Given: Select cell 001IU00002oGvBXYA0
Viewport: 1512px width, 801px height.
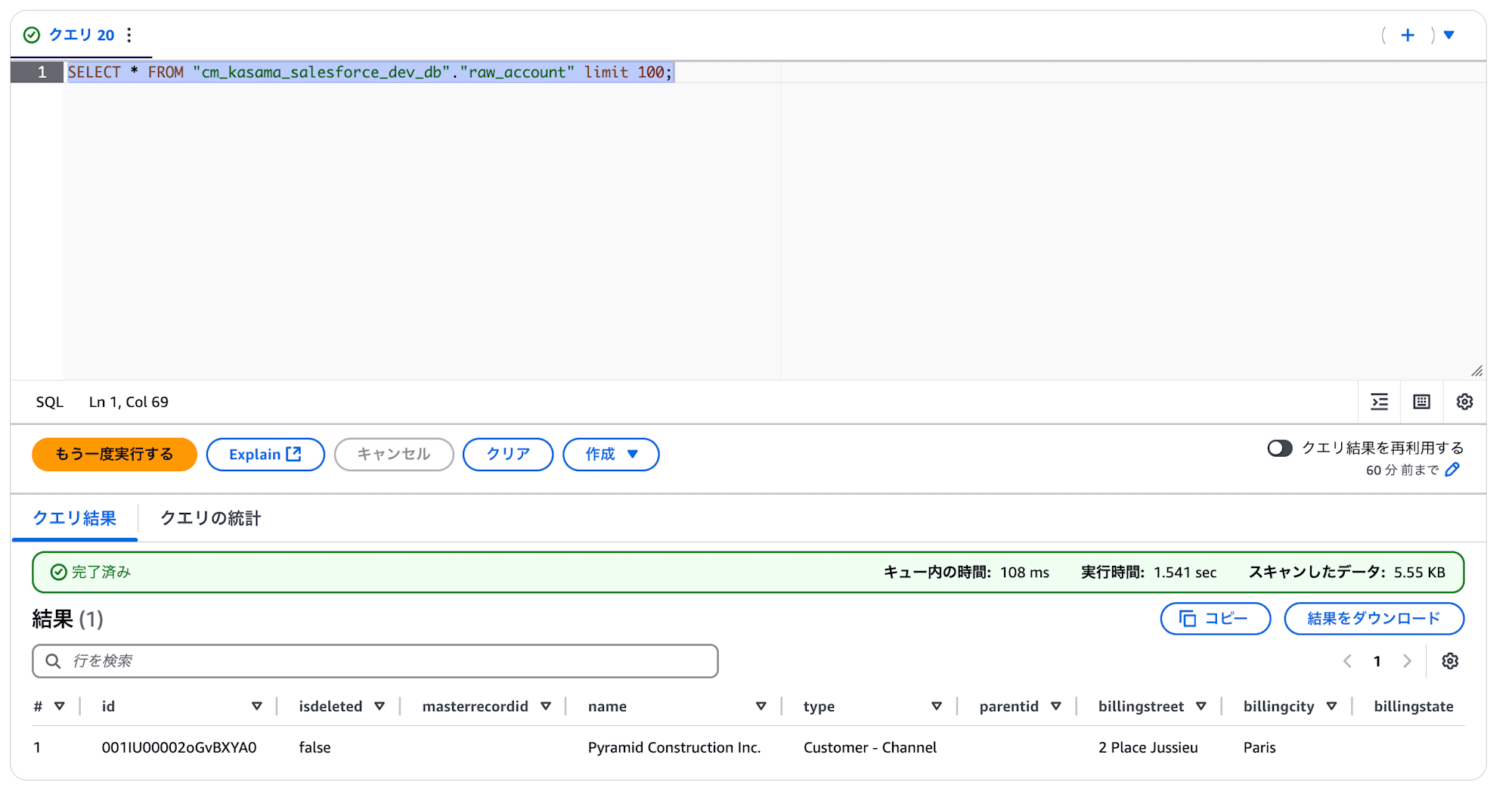Looking at the screenshot, I should [x=179, y=747].
